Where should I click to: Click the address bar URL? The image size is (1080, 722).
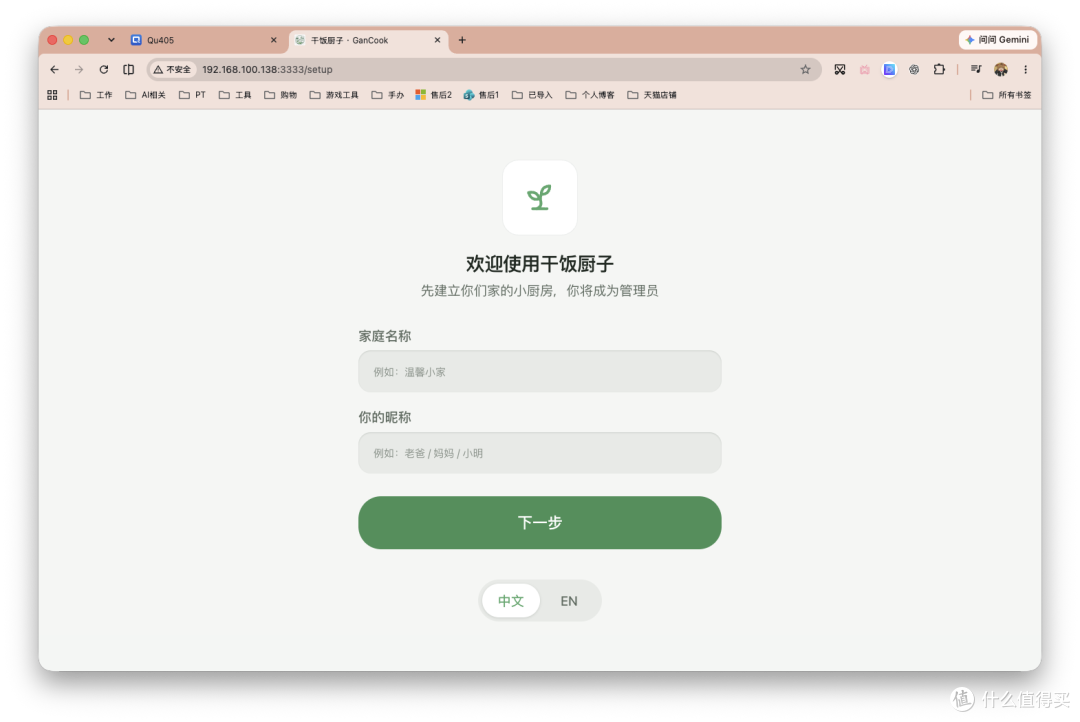click(267, 70)
